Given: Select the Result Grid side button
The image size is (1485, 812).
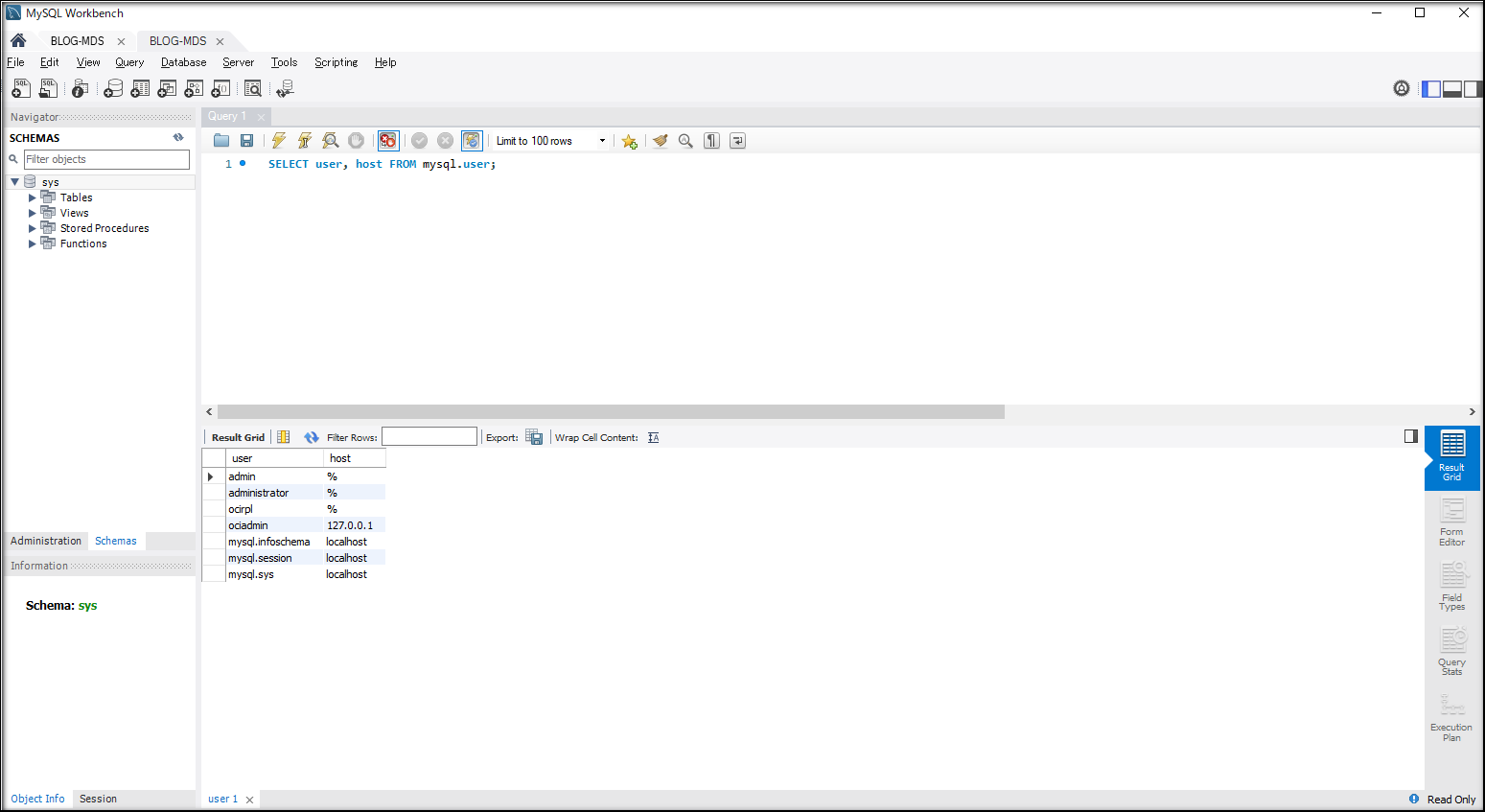Looking at the screenshot, I should (x=1452, y=458).
